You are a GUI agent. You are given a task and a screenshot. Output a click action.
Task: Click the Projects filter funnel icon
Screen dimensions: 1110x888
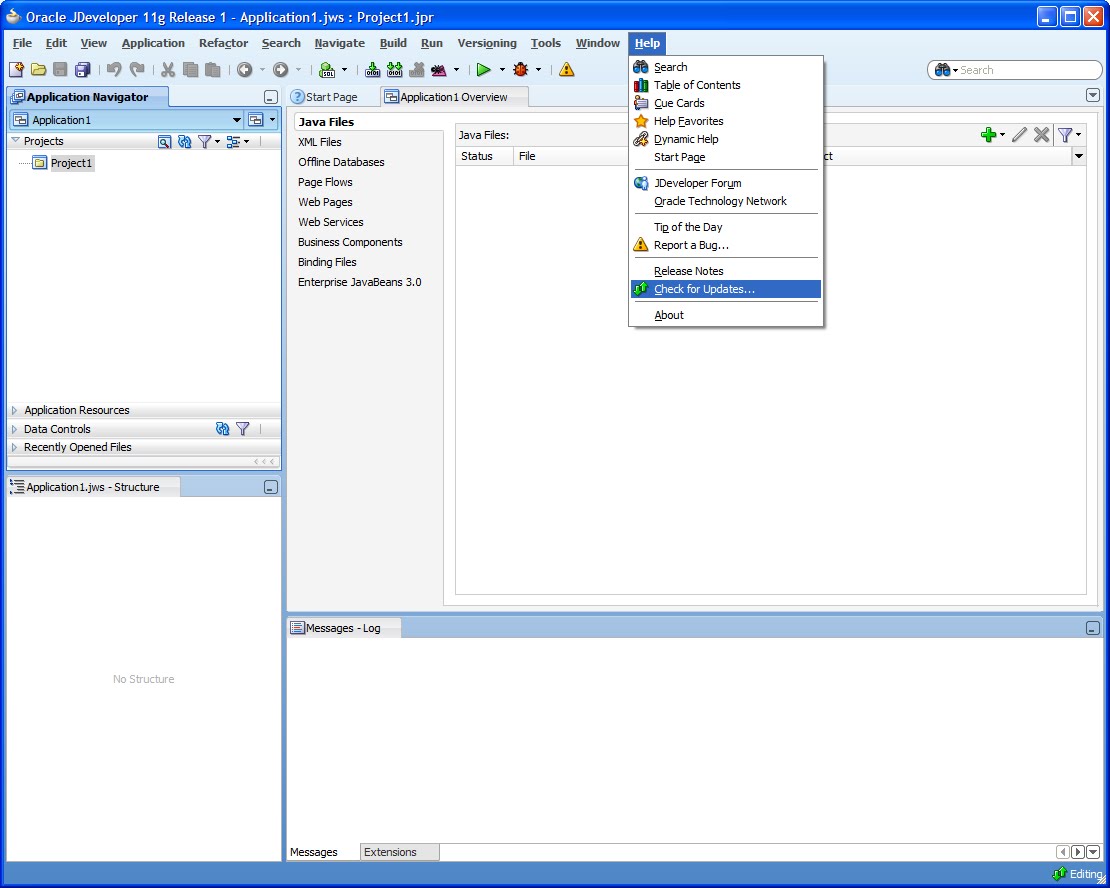(x=205, y=142)
